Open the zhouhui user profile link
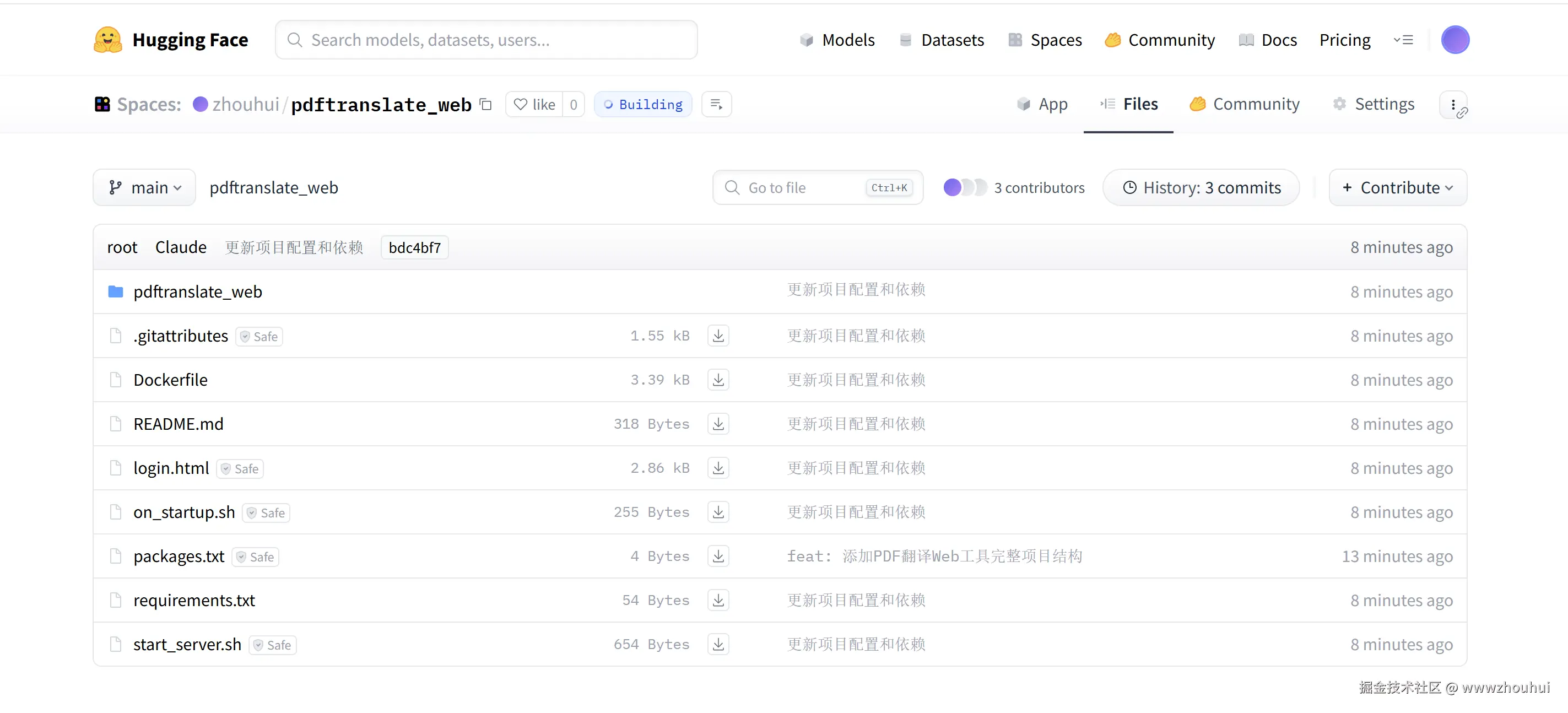1568x713 pixels. (x=246, y=104)
